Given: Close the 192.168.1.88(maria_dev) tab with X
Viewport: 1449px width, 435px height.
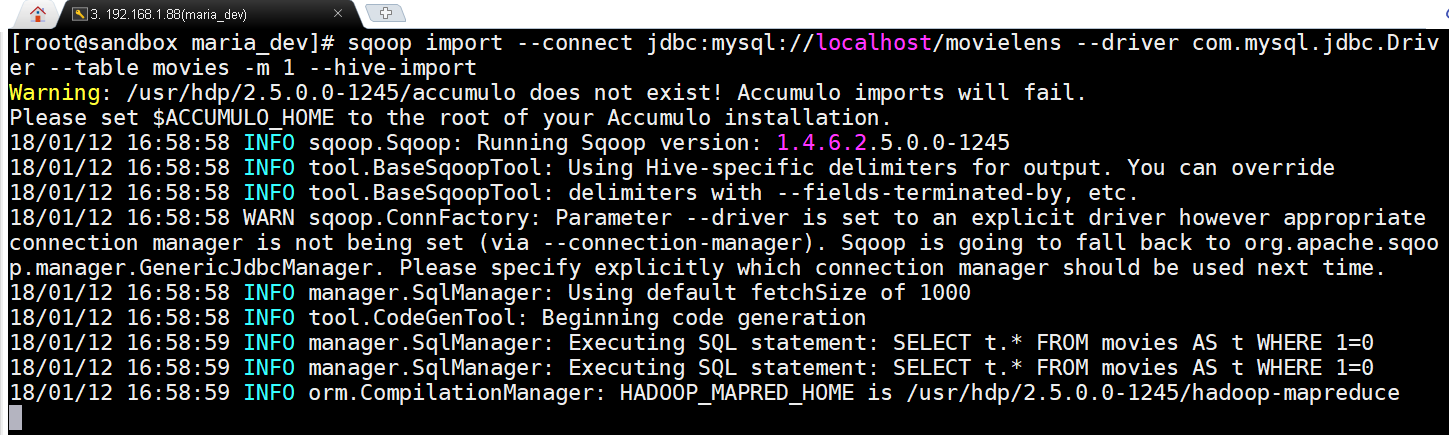Looking at the screenshot, I should (338, 14).
